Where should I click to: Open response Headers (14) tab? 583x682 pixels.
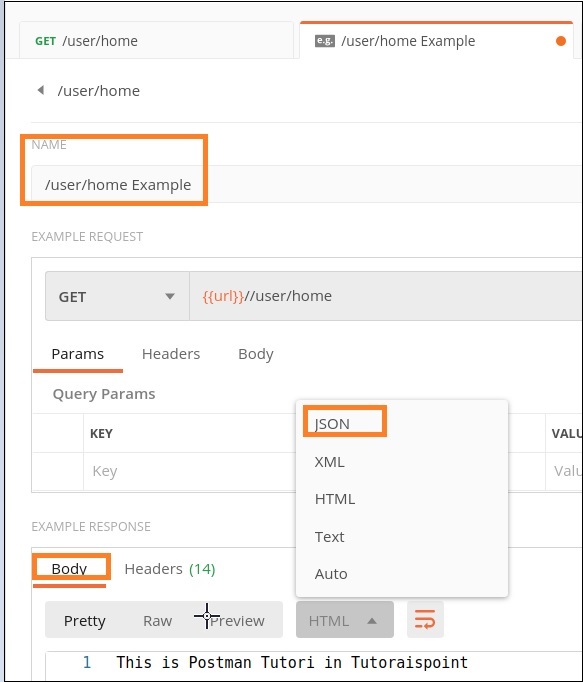(x=170, y=569)
